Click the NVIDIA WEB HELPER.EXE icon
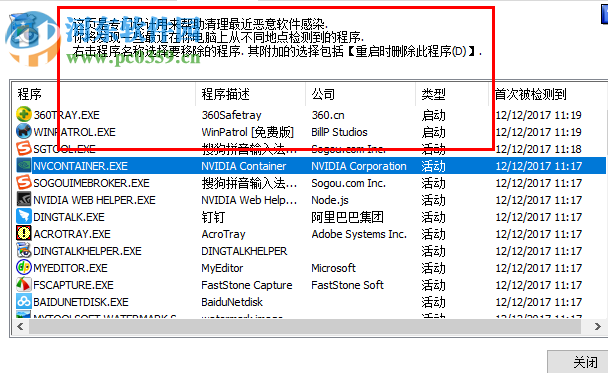The width and height of the screenshot is (608, 373). coord(24,200)
